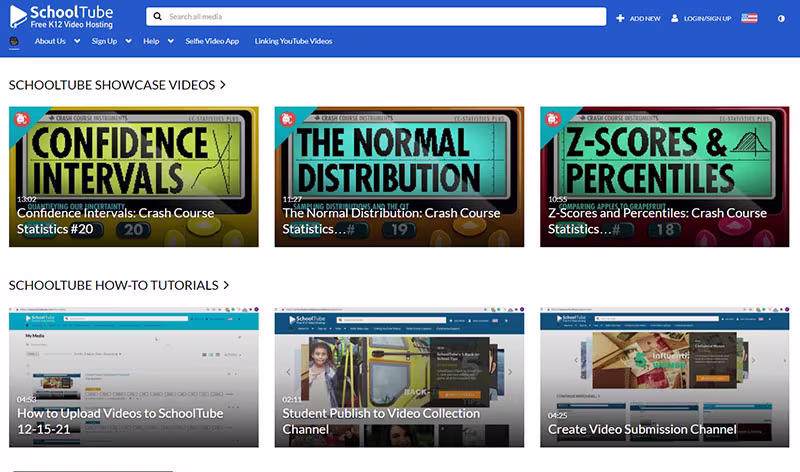Click the 10:55 duration label
This screenshot has height=472, width=800.
558,199
